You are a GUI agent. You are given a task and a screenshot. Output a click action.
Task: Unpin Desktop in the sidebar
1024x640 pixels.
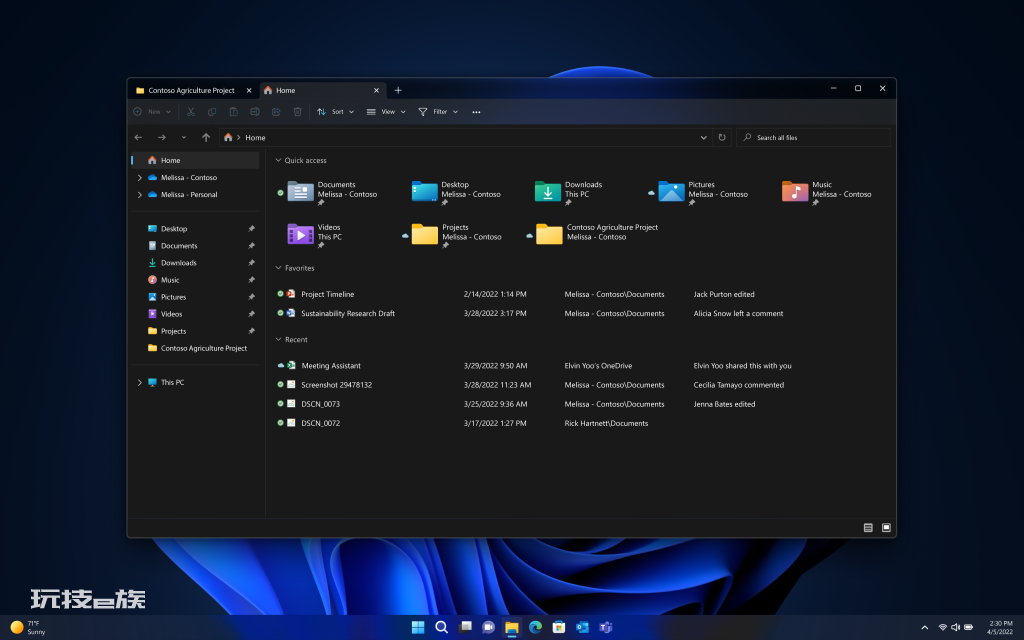point(251,229)
